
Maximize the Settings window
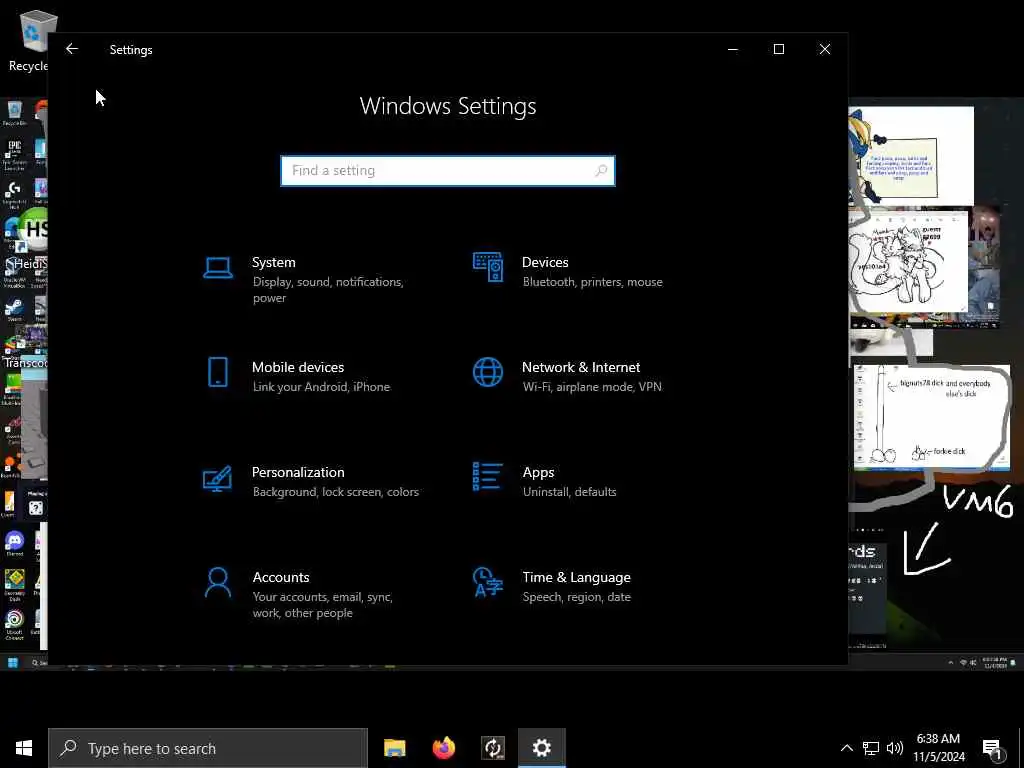tap(778, 49)
